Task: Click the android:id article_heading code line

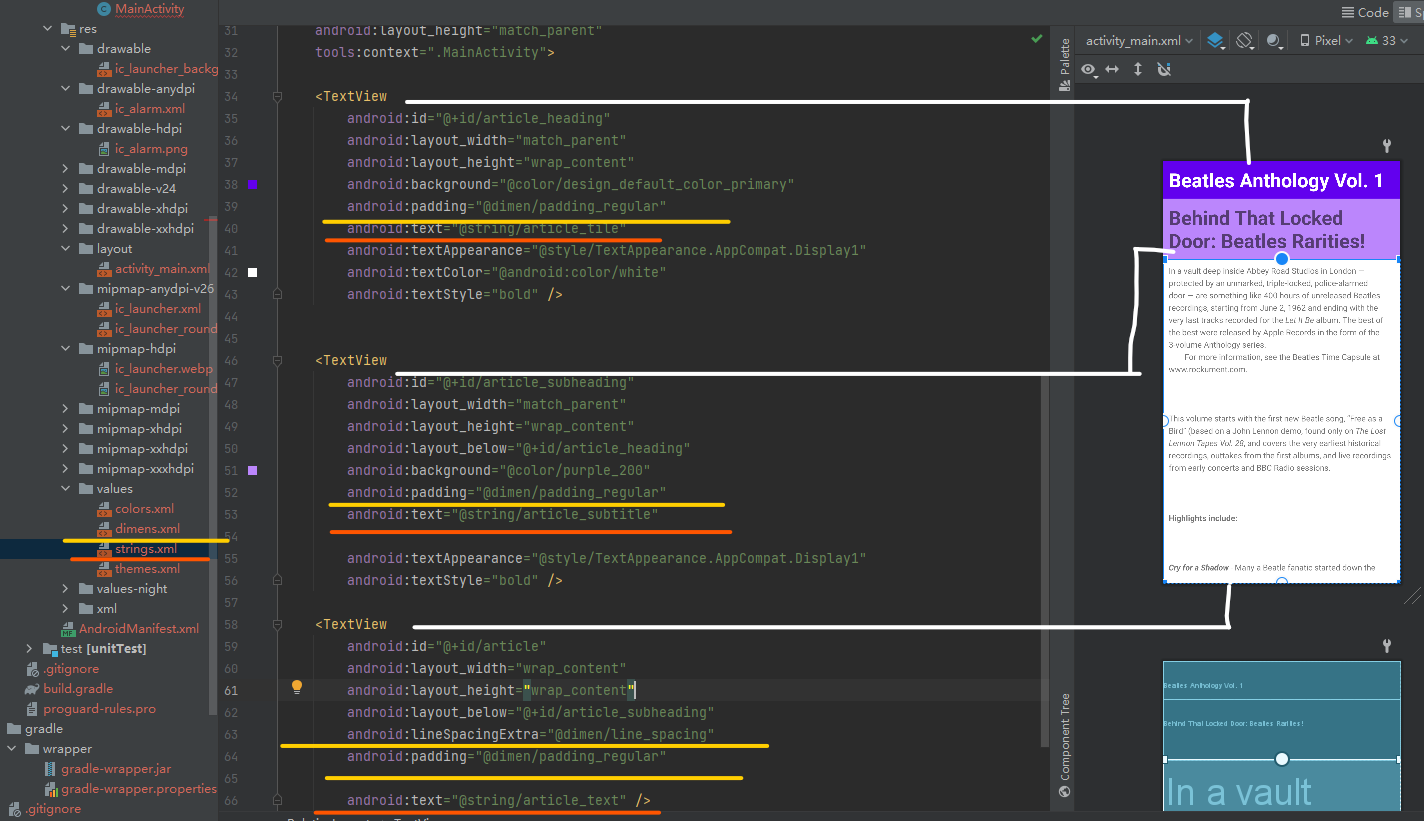Action: (479, 119)
